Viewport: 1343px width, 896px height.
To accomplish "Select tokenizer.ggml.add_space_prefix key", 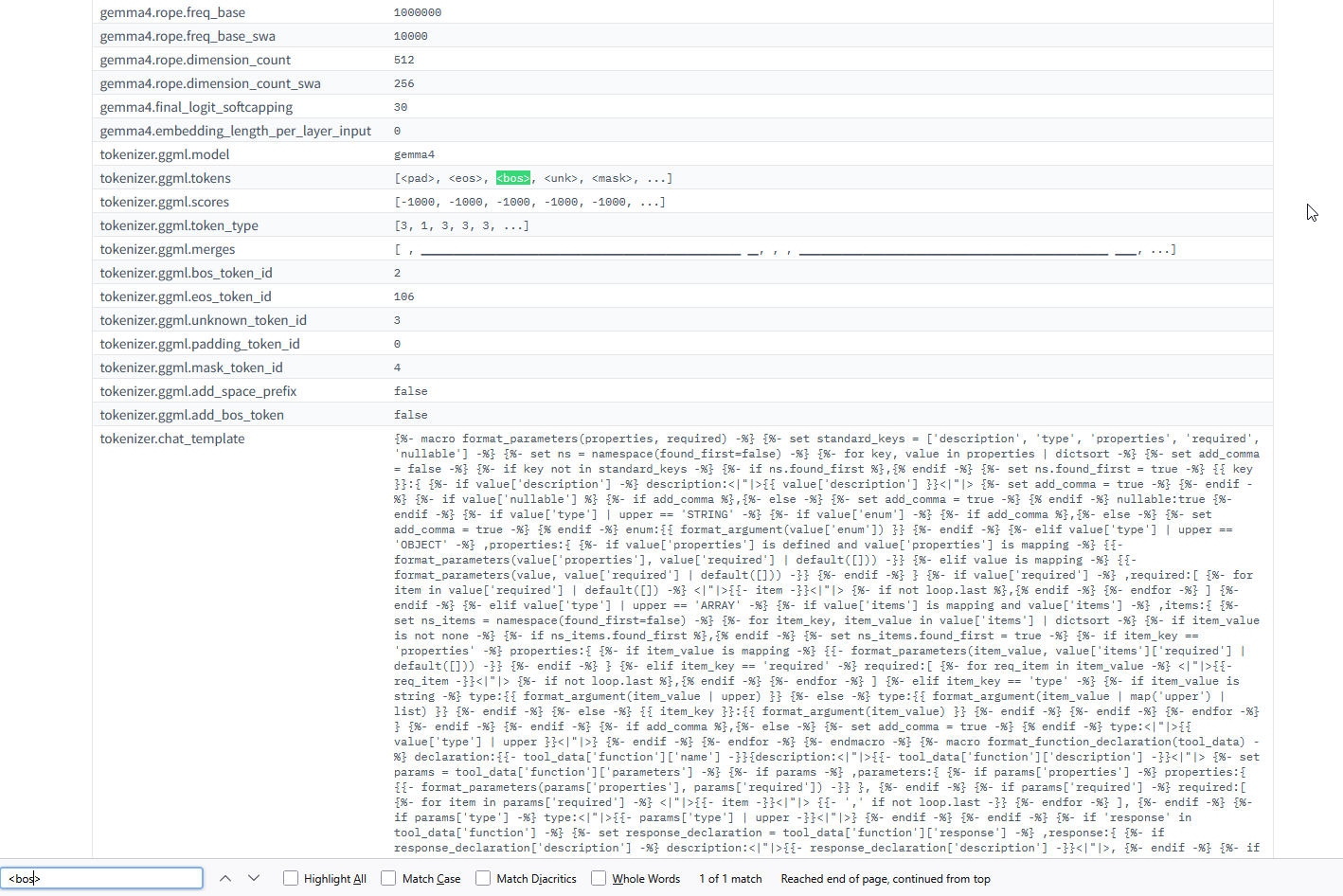I will [x=199, y=391].
